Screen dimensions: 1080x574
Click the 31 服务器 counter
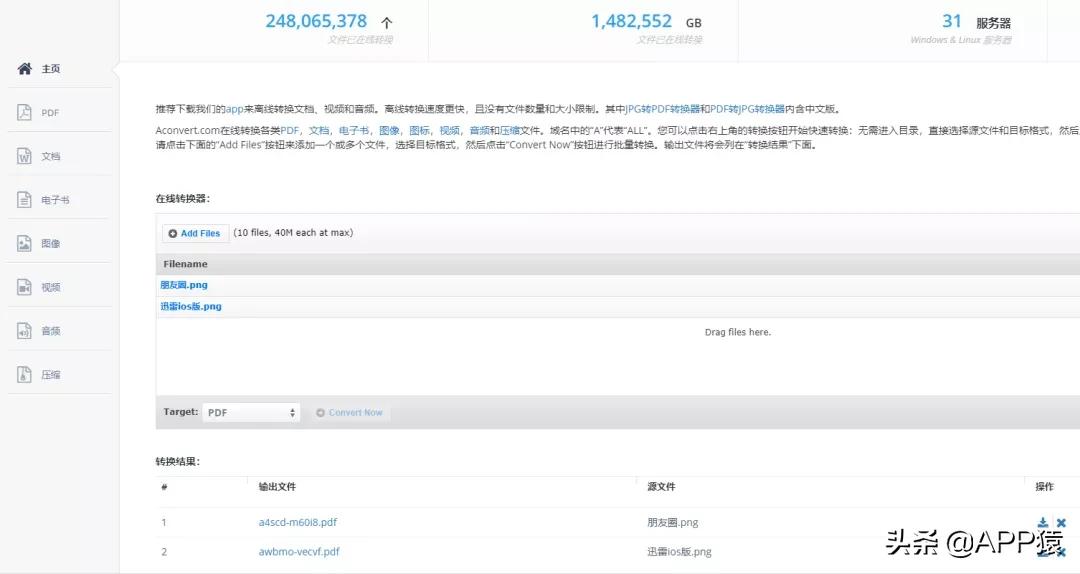[977, 22]
